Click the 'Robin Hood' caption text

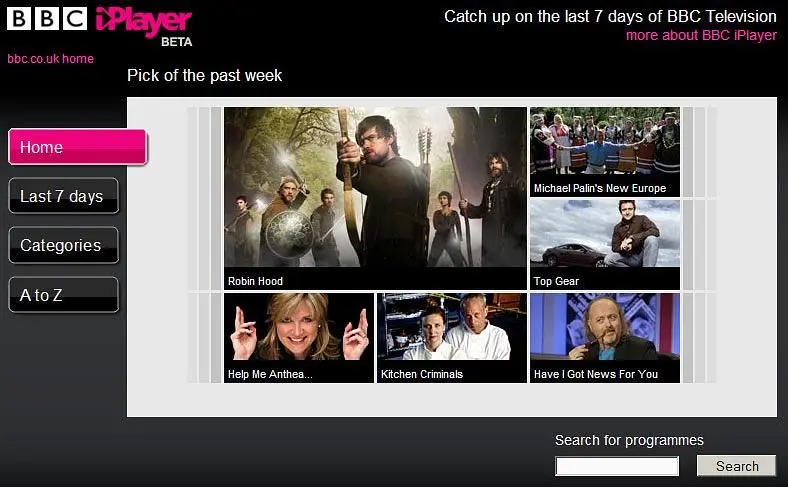255,281
